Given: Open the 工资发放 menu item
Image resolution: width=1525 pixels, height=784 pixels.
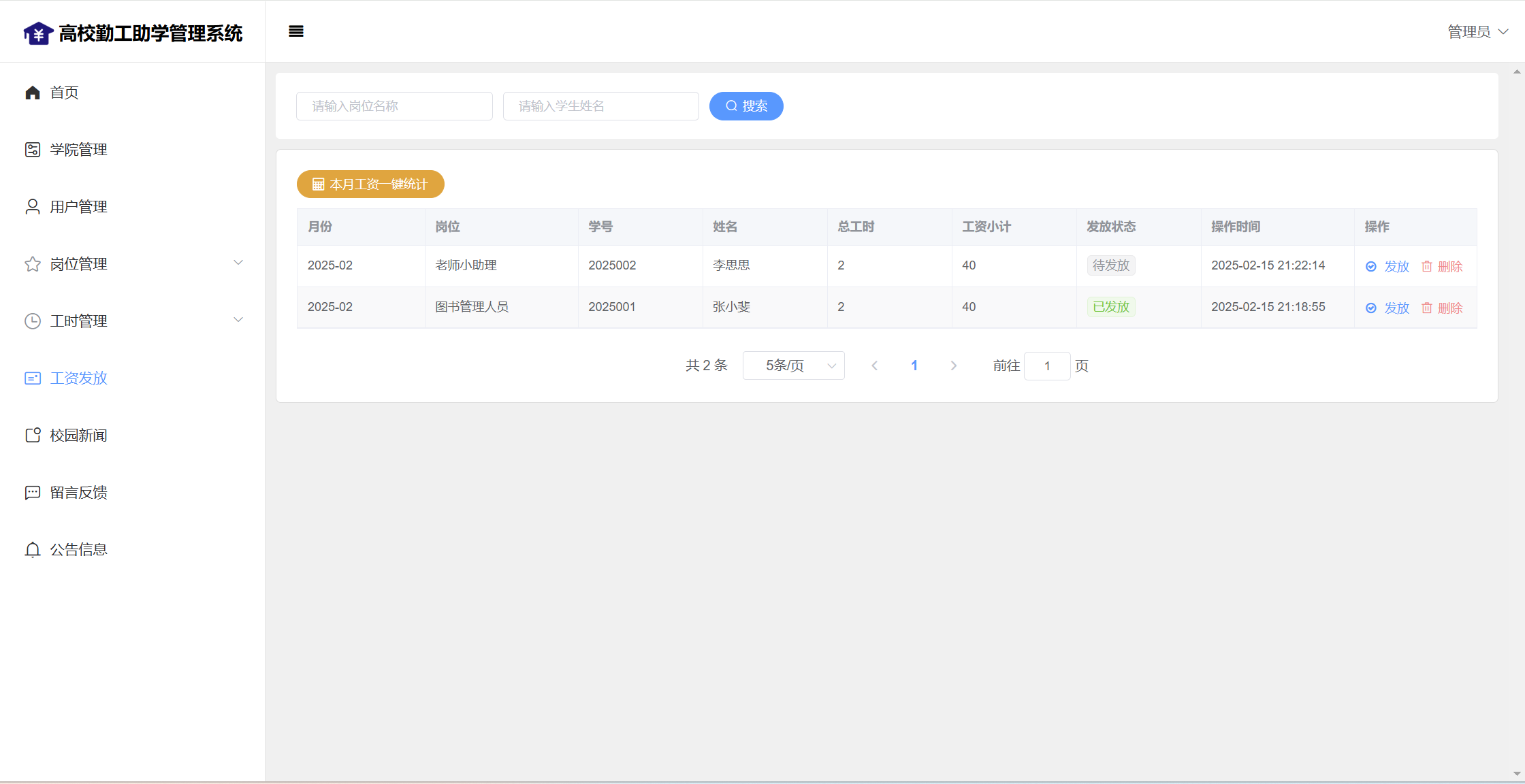Looking at the screenshot, I should (78, 378).
